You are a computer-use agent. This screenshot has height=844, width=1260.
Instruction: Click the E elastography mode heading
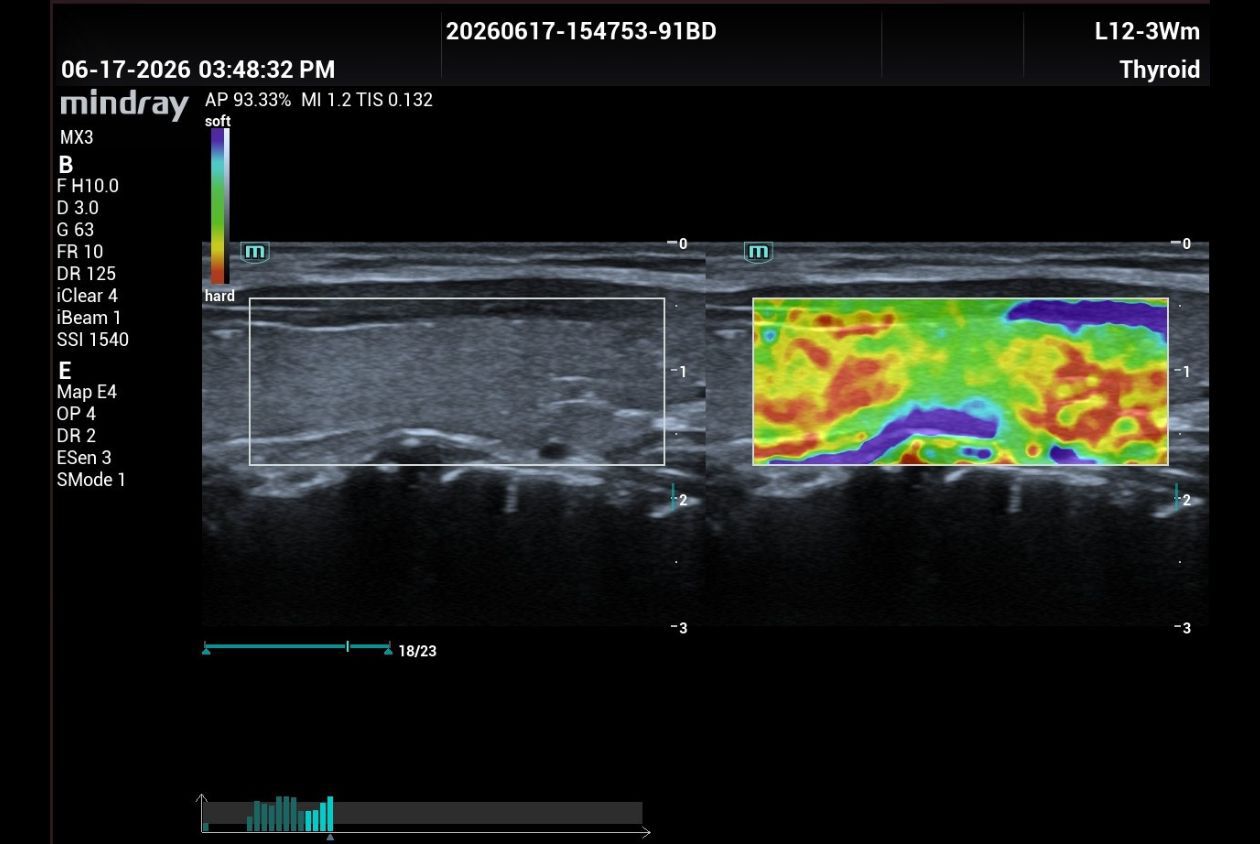click(65, 371)
